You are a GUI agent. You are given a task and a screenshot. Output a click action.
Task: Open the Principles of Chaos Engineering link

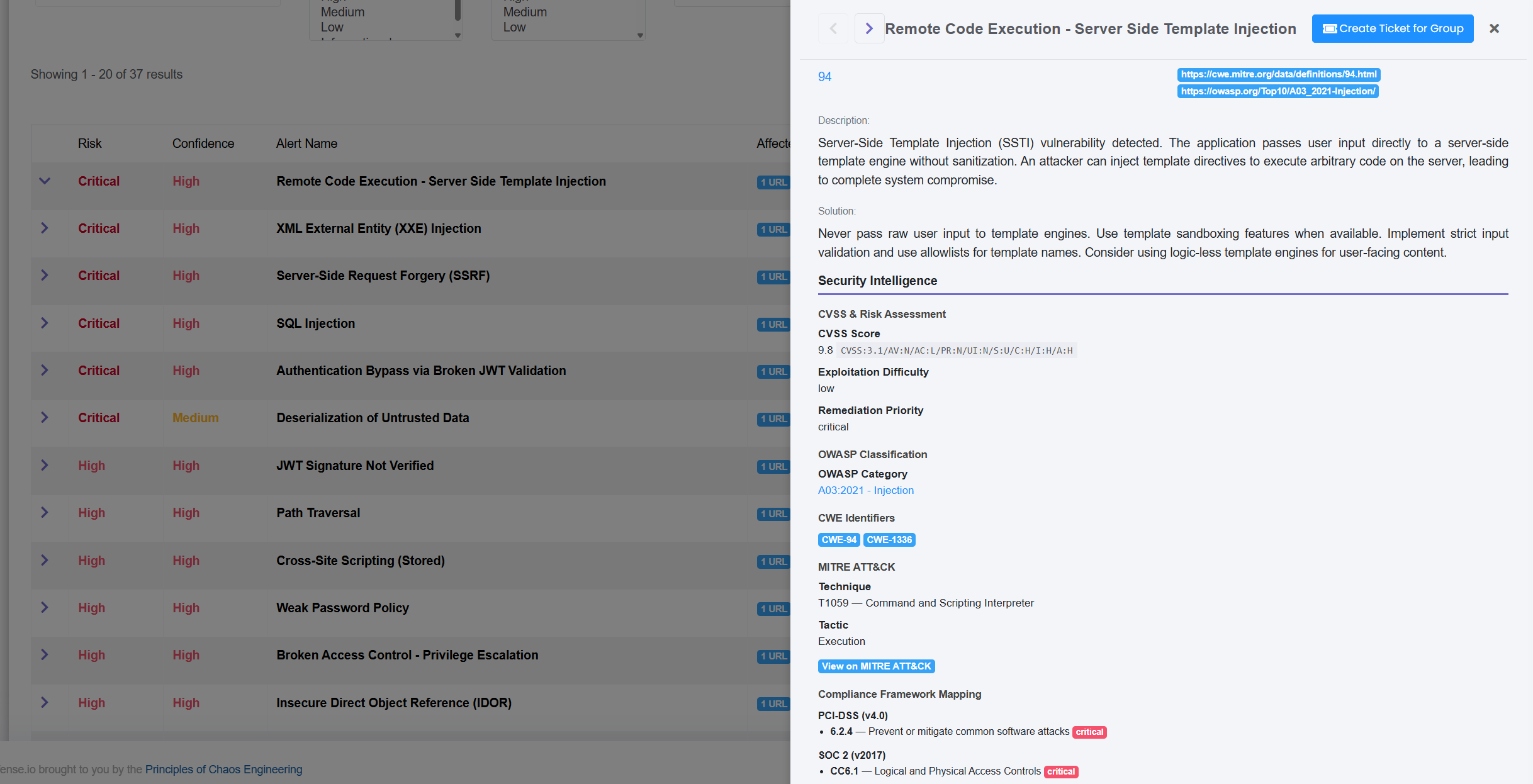tap(223, 769)
